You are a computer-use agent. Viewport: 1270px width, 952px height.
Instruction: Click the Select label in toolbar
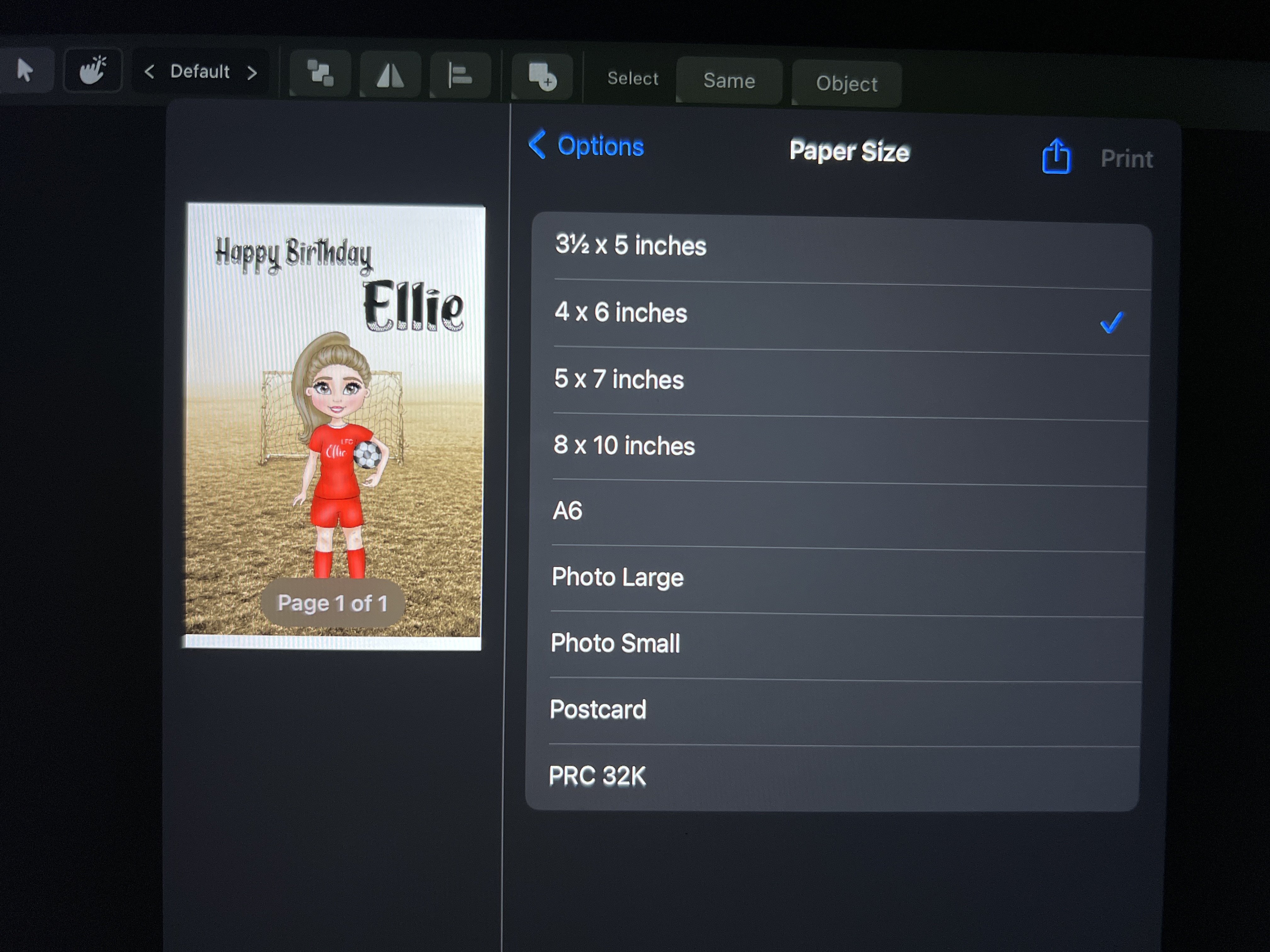633,78
